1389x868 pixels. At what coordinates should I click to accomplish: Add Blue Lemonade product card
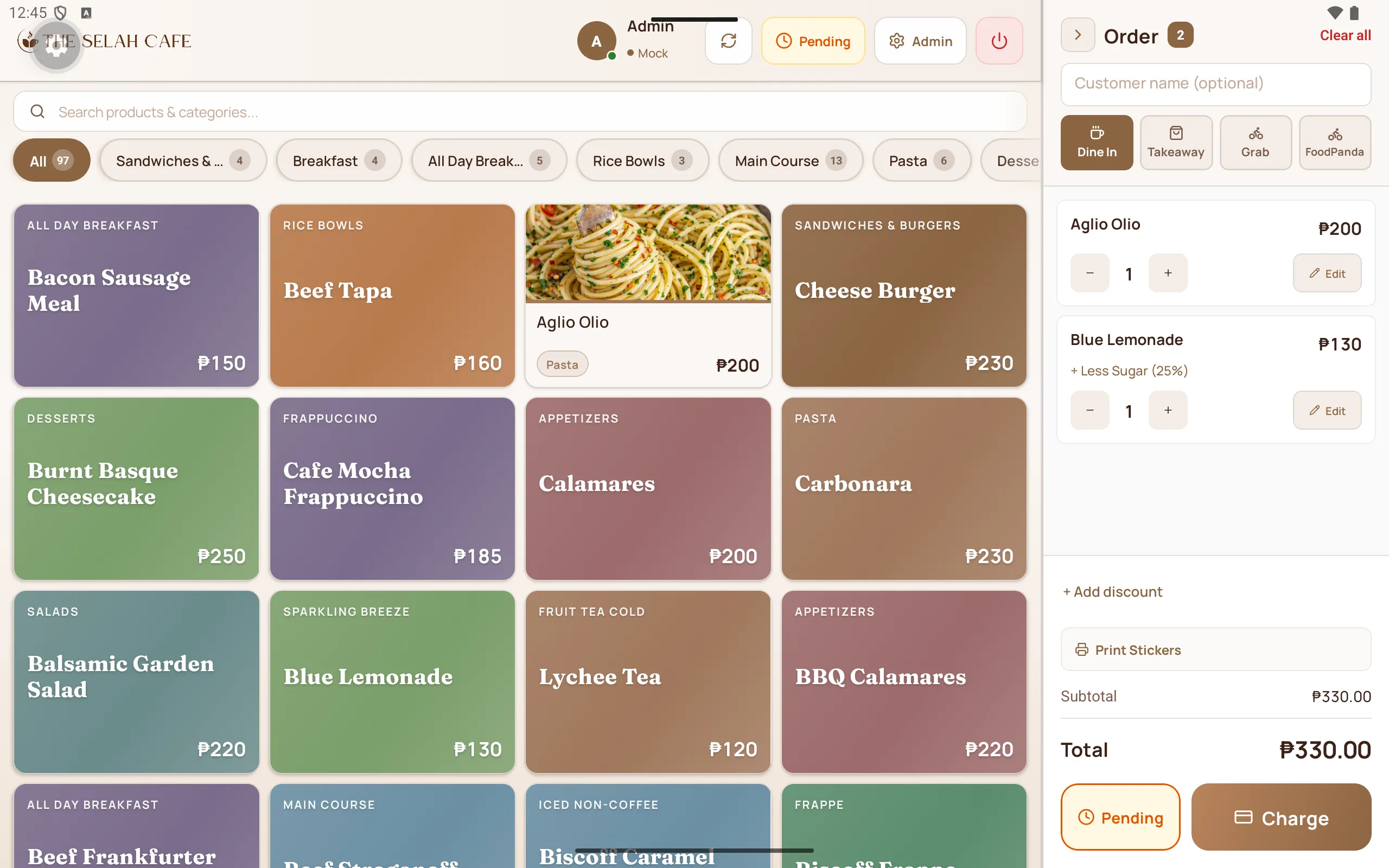pos(392,681)
